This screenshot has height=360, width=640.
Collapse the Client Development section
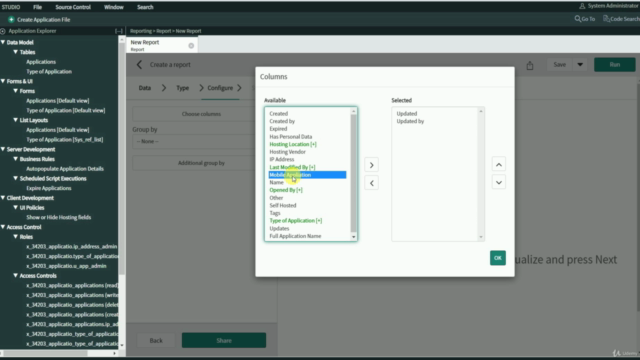point(3,198)
